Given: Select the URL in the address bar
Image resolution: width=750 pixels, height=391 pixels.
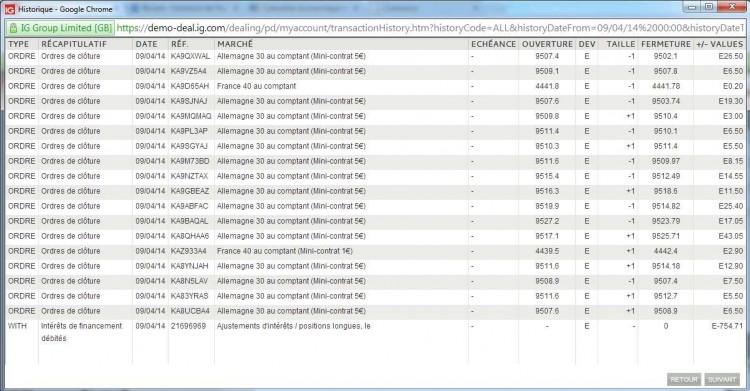Looking at the screenshot, I should 430,28.
